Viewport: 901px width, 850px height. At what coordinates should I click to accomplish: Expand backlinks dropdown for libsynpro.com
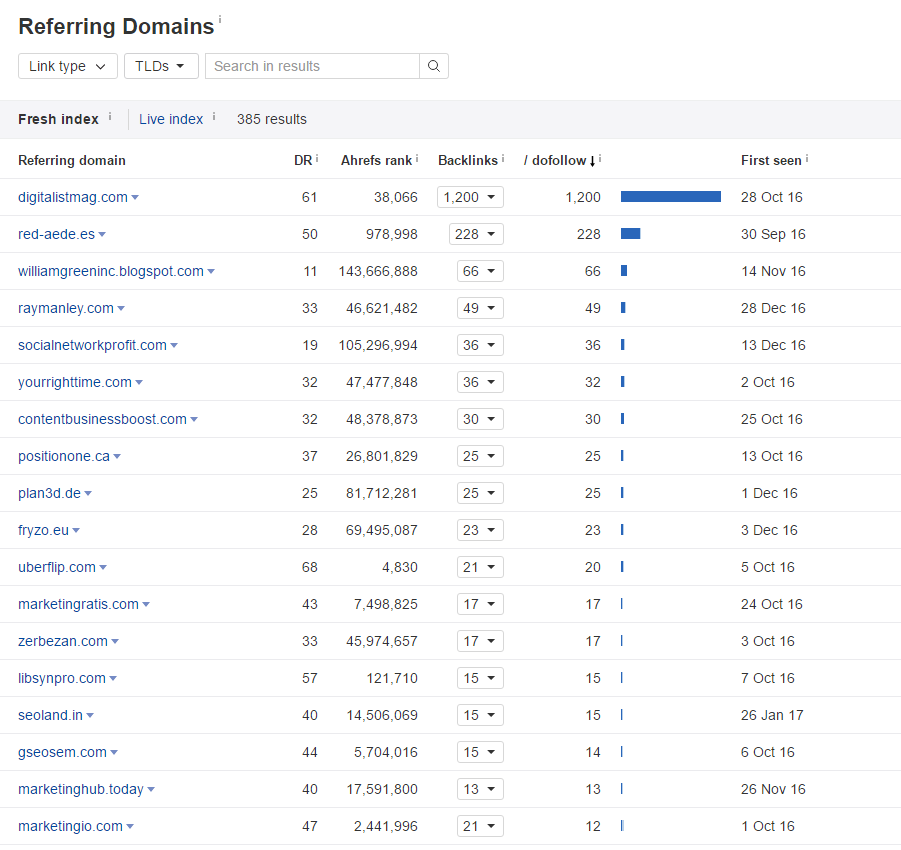click(x=480, y=678)
